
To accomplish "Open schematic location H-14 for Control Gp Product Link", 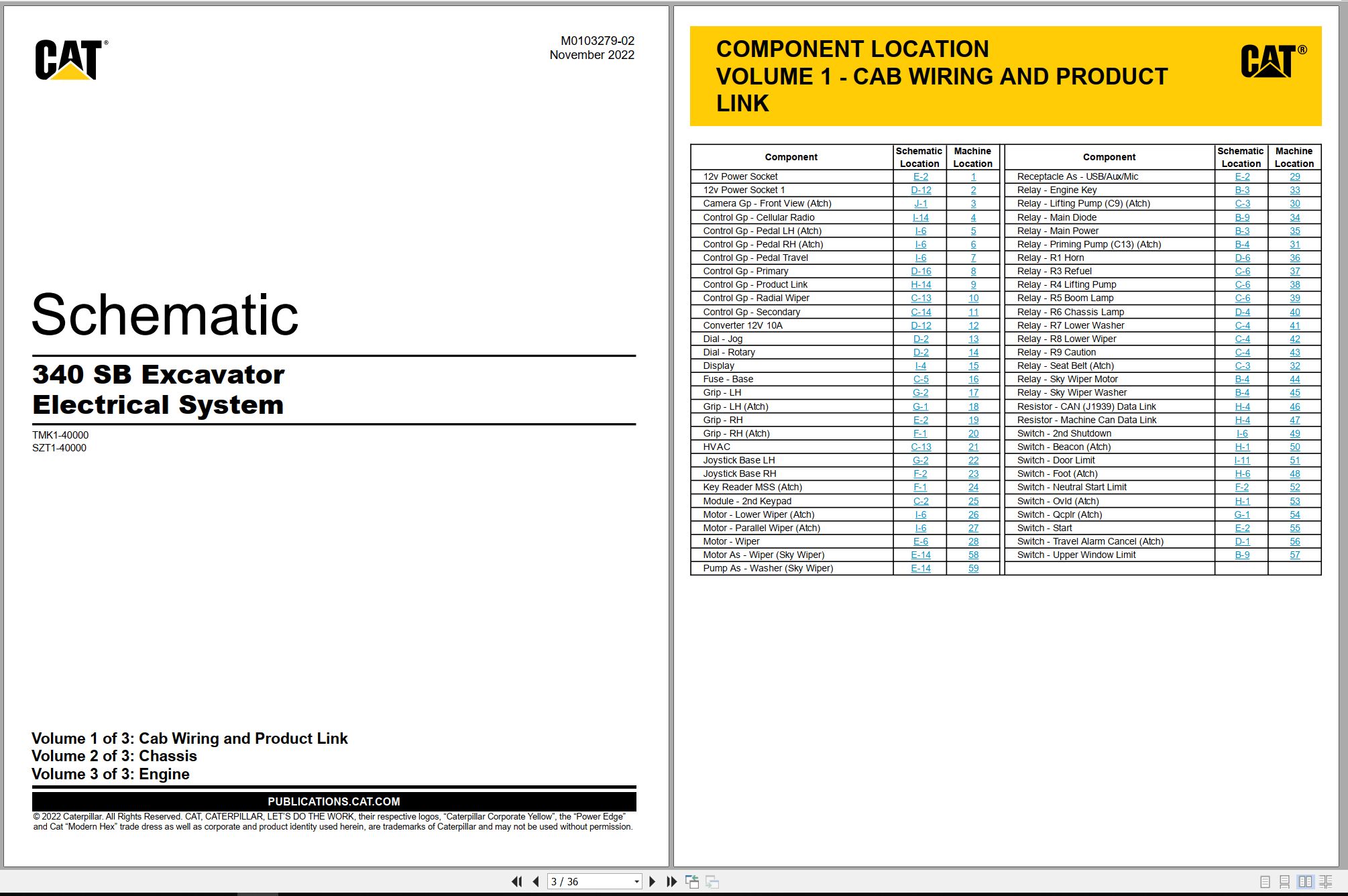I will [921, 284].
